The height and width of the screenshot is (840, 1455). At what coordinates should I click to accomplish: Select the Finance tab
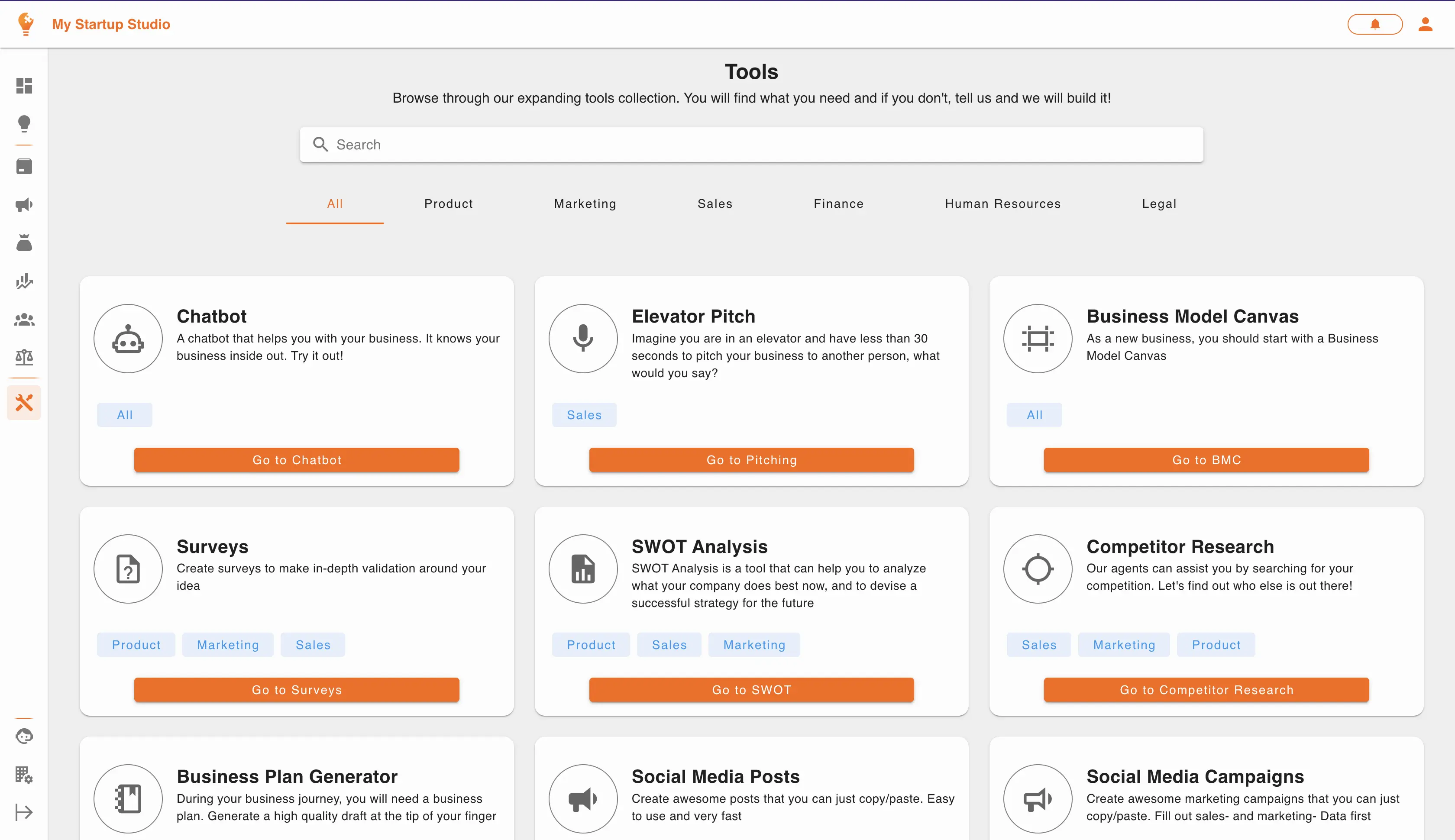point(838,204)
